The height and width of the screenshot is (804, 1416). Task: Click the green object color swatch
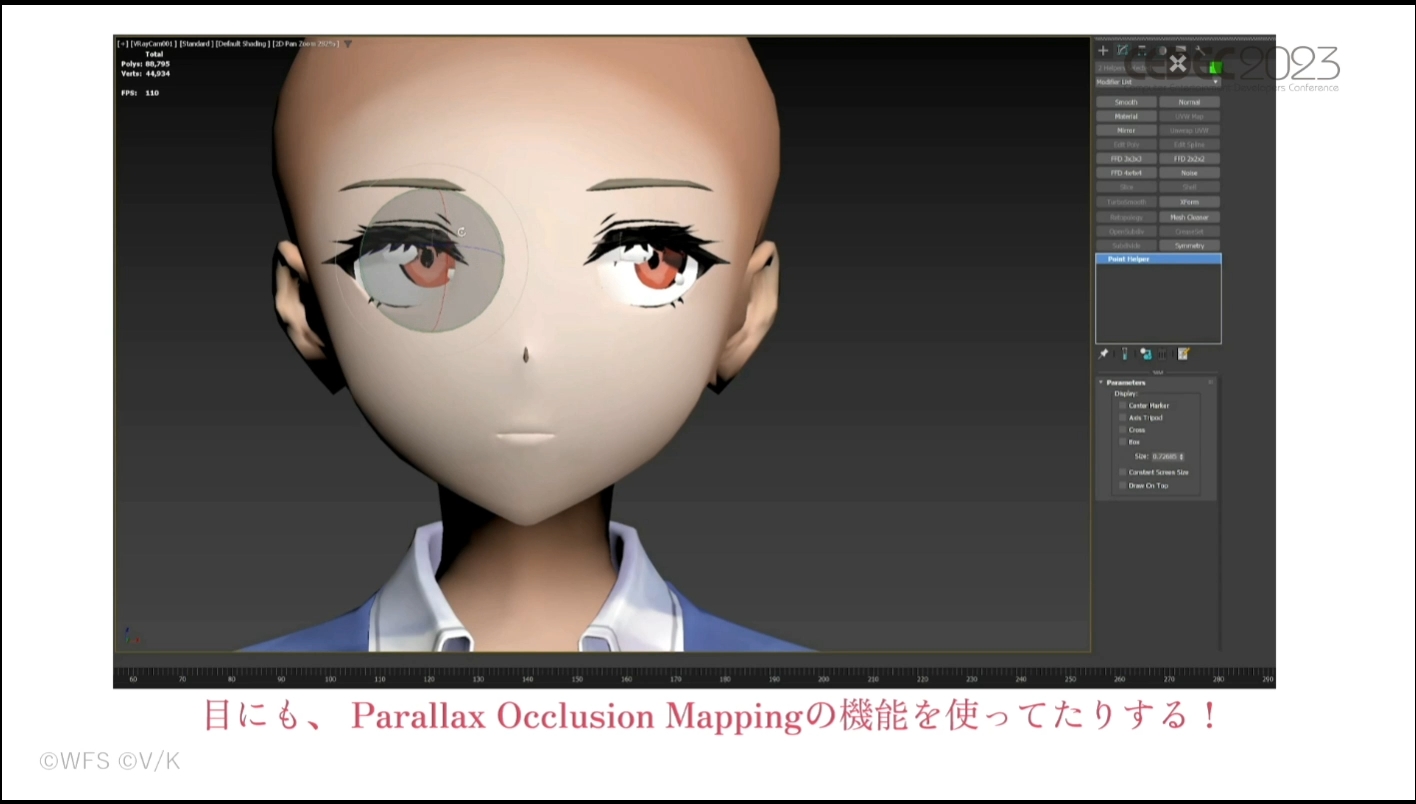[x=1215, y=67]
